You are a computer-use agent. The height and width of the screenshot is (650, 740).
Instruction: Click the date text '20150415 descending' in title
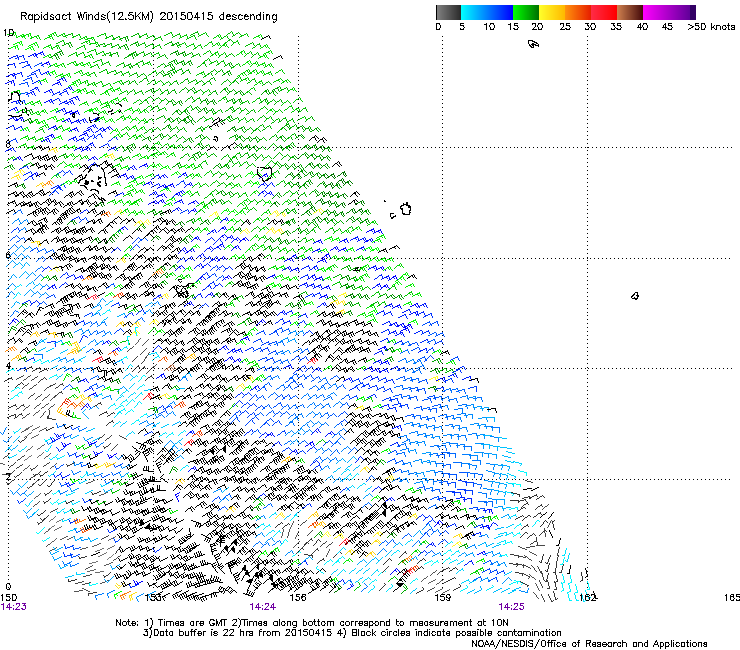coord(219,17)
